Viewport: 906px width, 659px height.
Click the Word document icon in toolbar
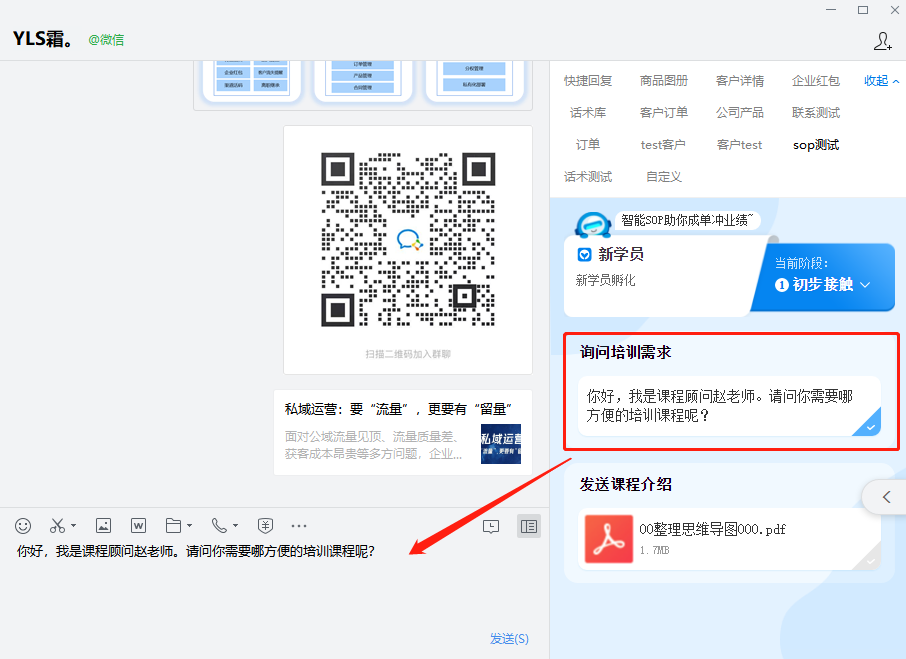click(x=138, y=525)
